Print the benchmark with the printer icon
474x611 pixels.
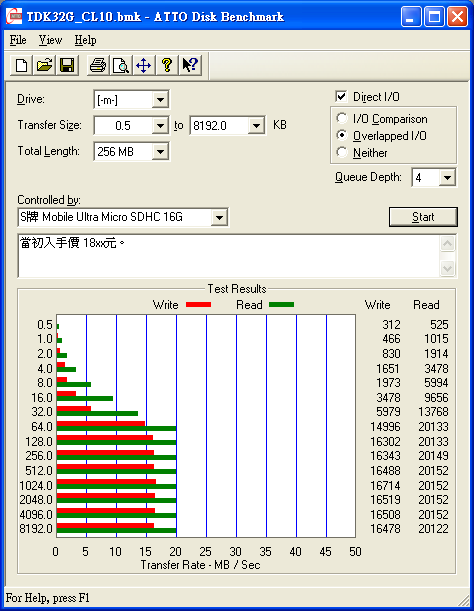(97, 65)
